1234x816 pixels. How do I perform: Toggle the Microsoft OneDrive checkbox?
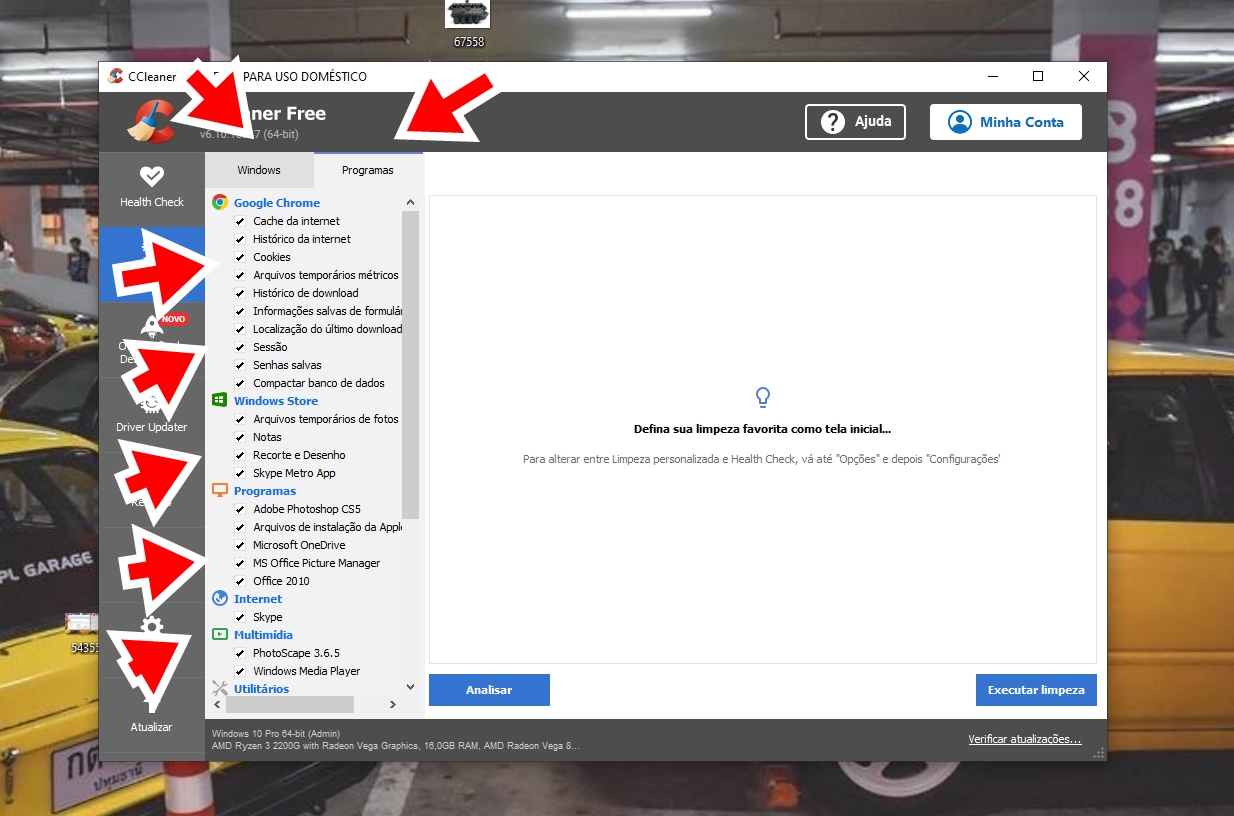[240, 545]
